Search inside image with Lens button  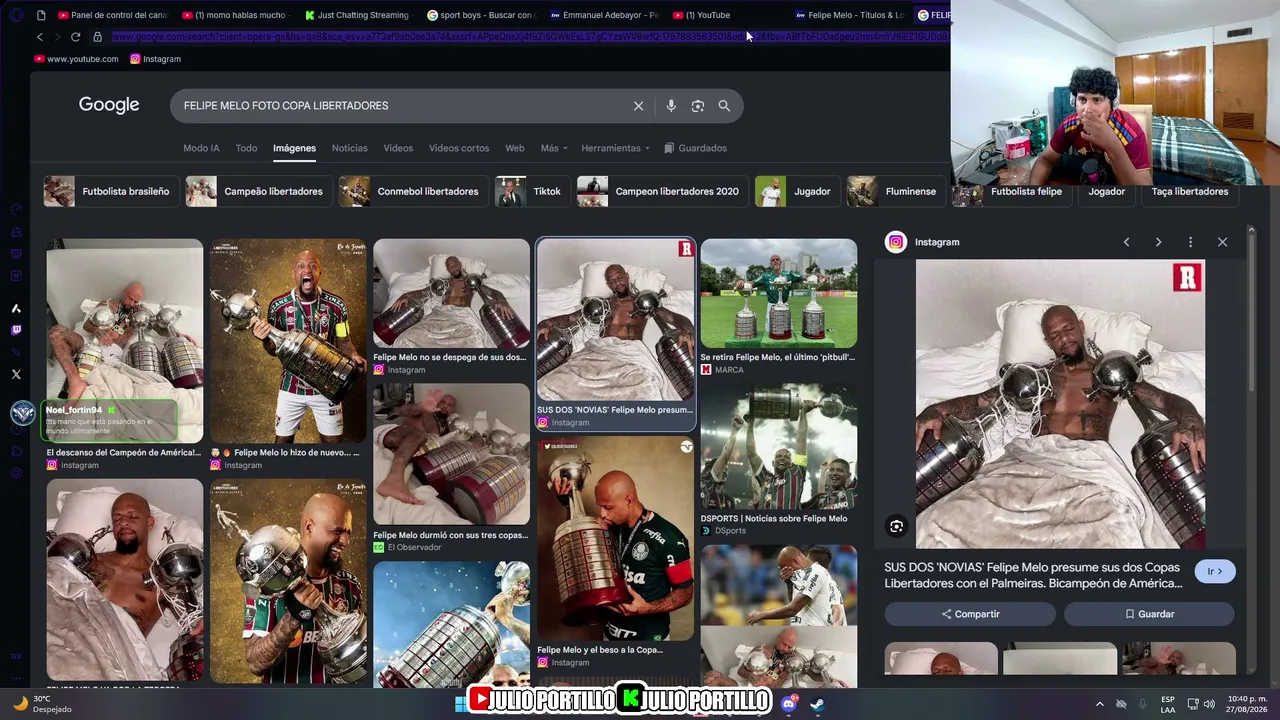(896, 526)
